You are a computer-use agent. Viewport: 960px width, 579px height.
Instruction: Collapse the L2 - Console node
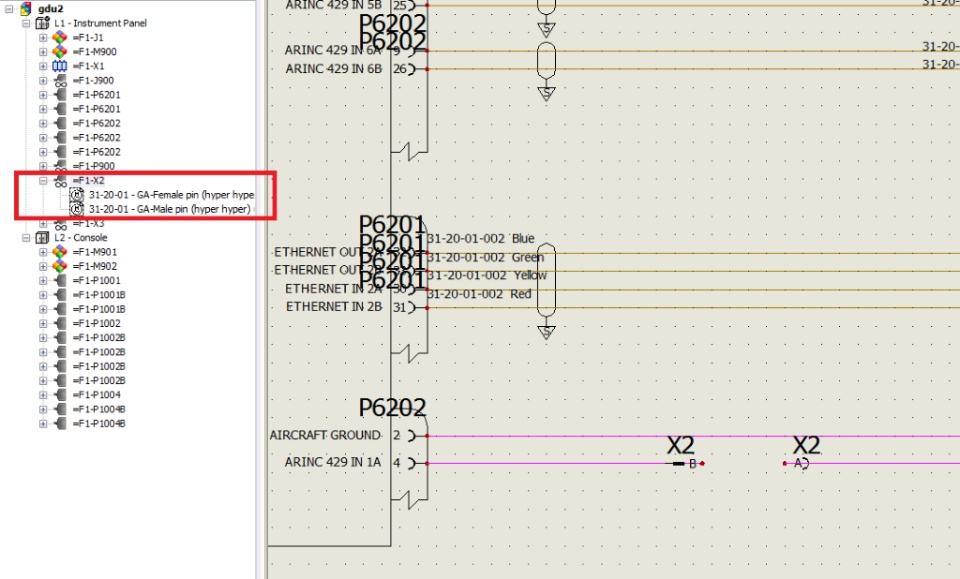pos(26,237)
